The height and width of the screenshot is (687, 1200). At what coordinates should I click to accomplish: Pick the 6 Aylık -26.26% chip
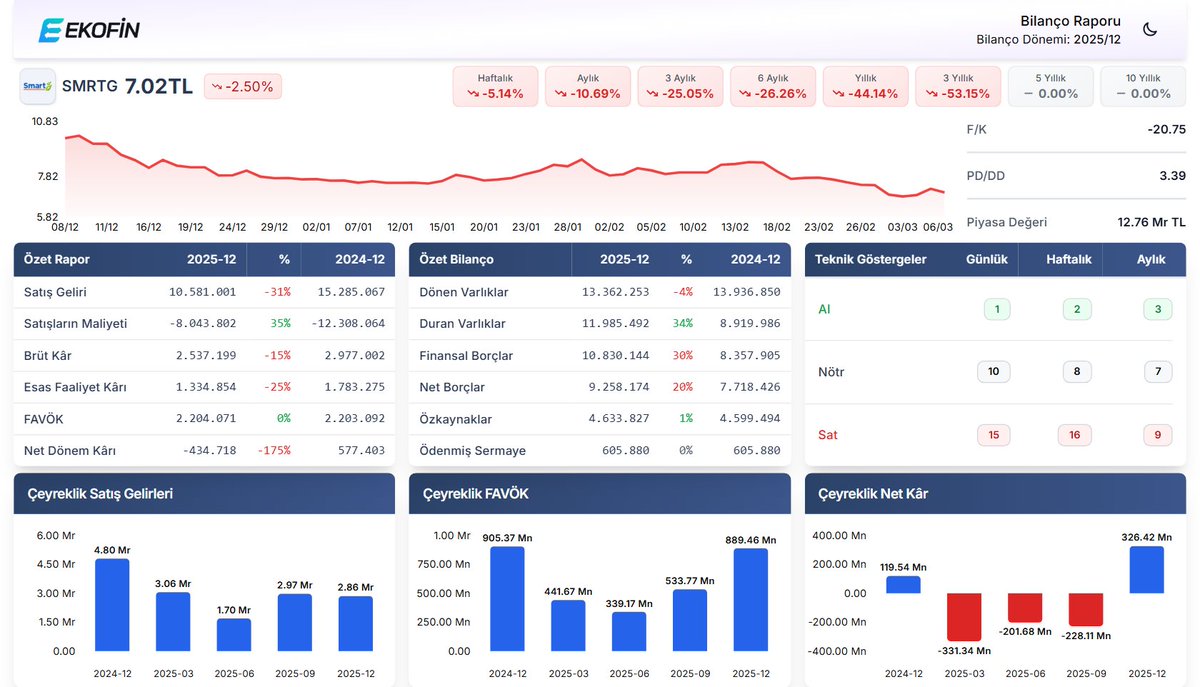coord(773,86)
